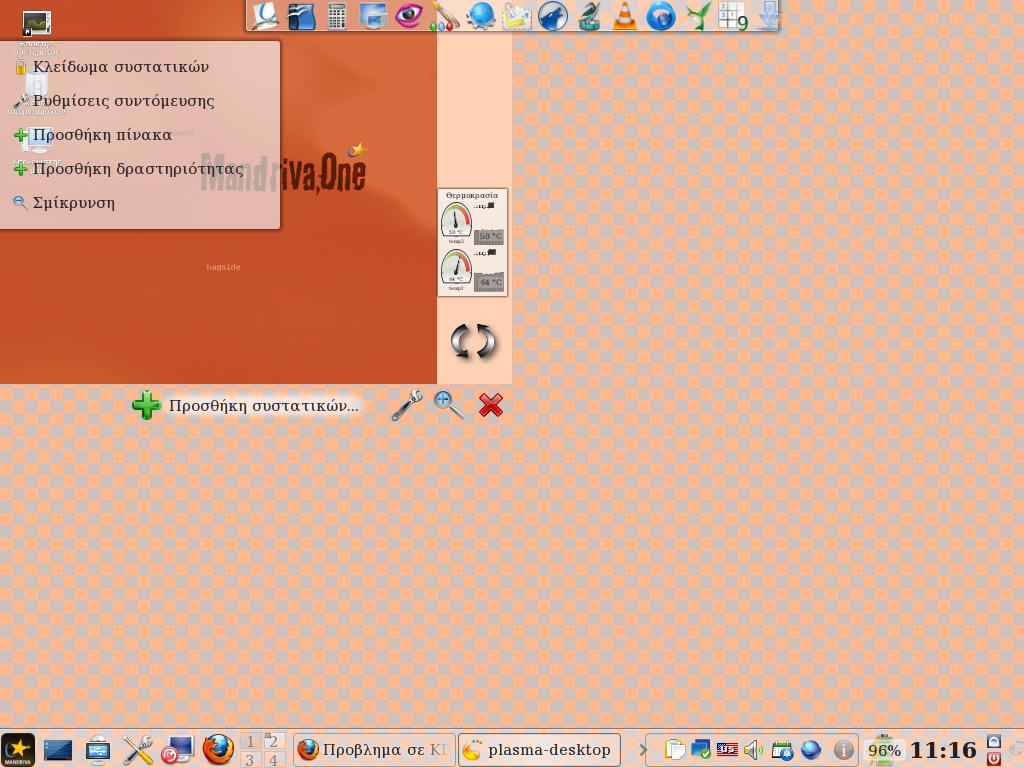The image size is (1024, 768).
Task: Click the 11:16 digital clock
Action: pyautogui.click(x=943, y=750)
